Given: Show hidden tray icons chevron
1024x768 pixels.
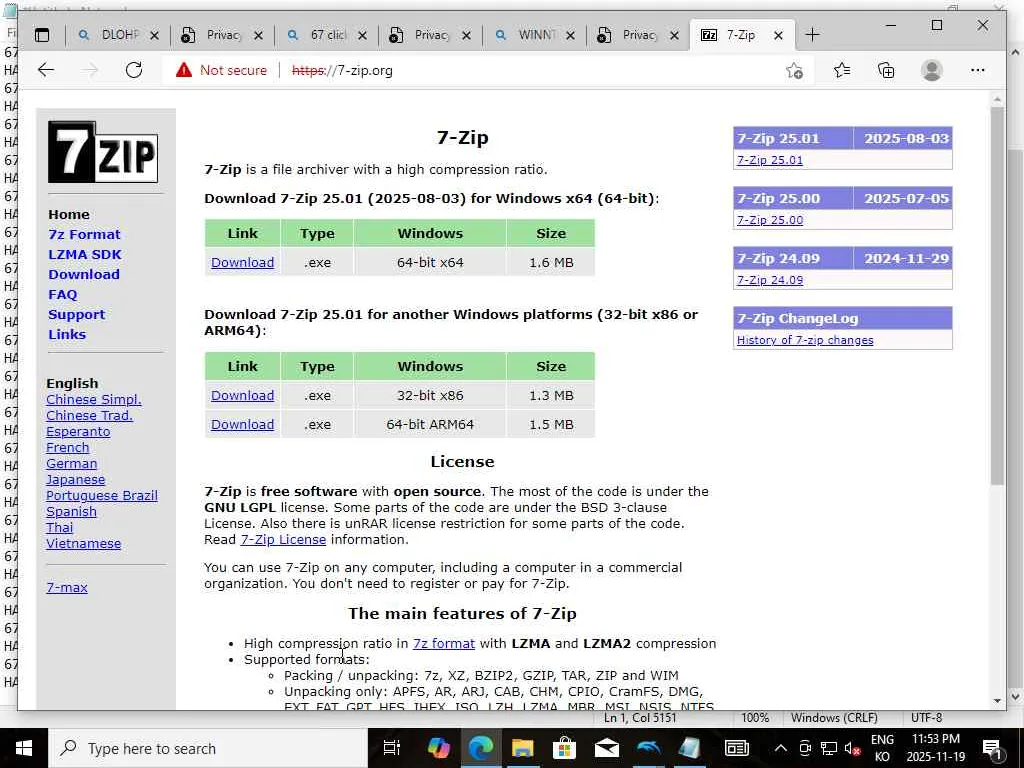Looking at the screenshot, I should point(780,748).
